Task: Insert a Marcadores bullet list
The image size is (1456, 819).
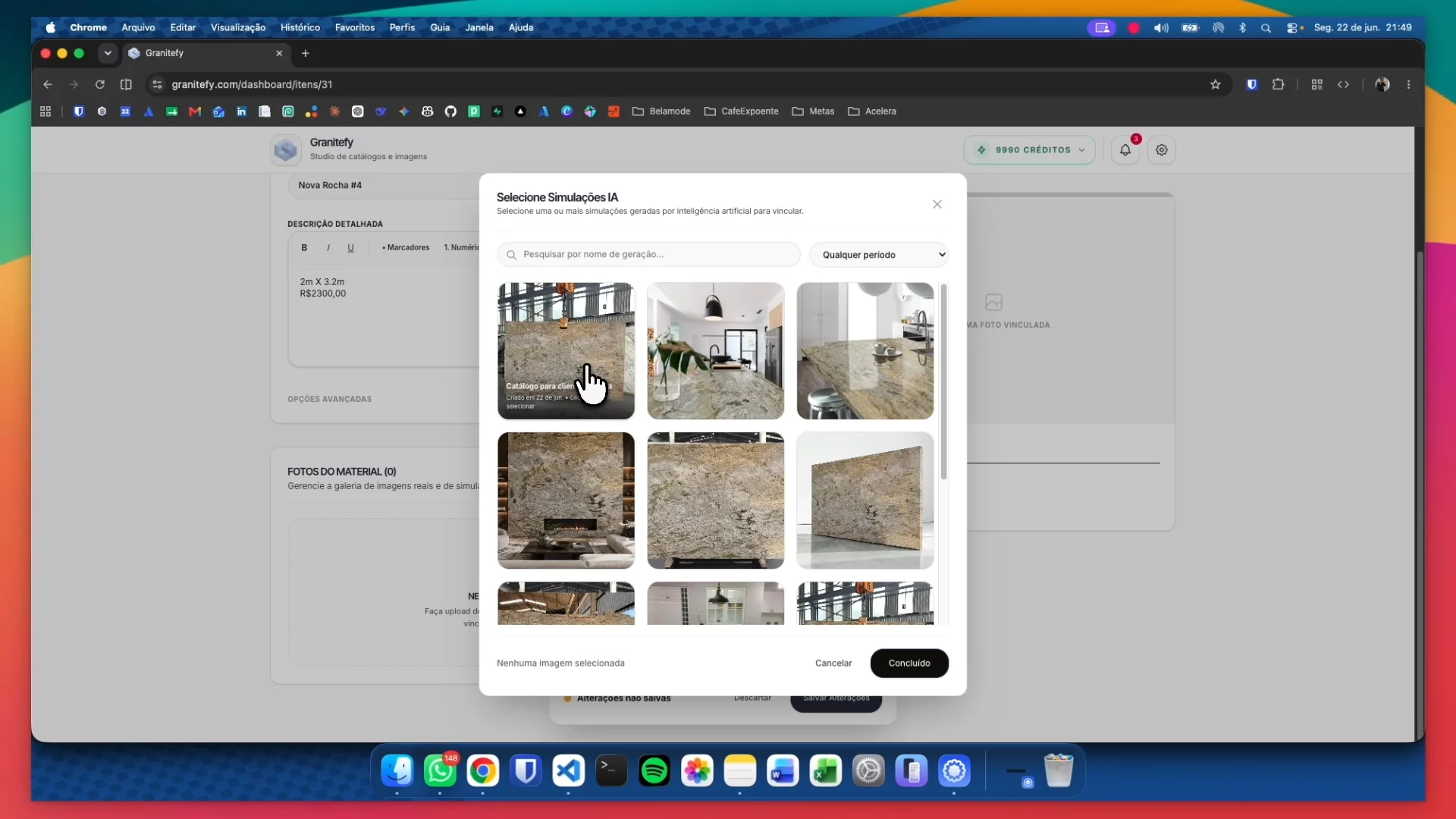Action: click(x=406, y=247)
